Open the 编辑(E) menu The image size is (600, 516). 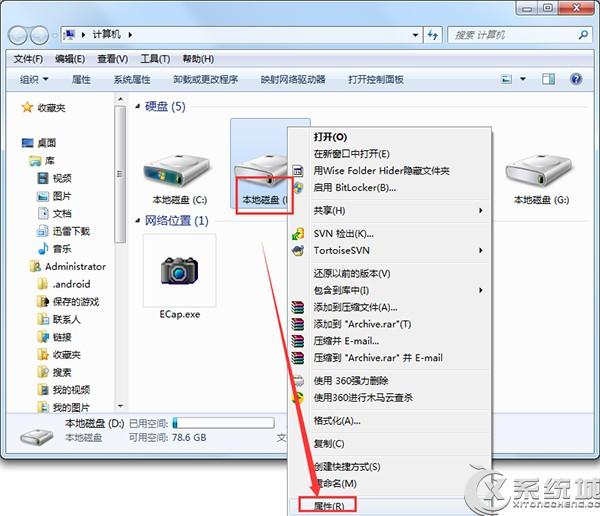point(70,59)
